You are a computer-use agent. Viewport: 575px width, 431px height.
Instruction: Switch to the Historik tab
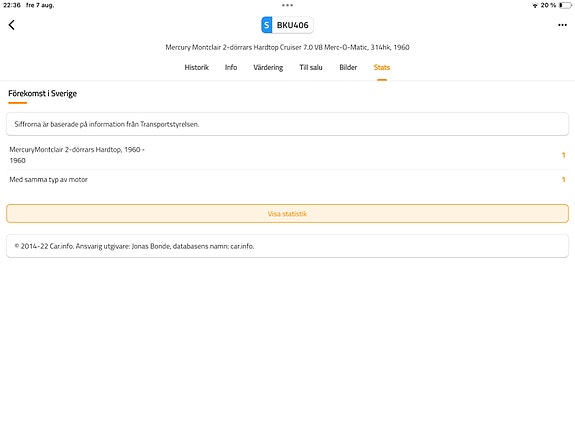pyautogui.click(x=197, y=67)
